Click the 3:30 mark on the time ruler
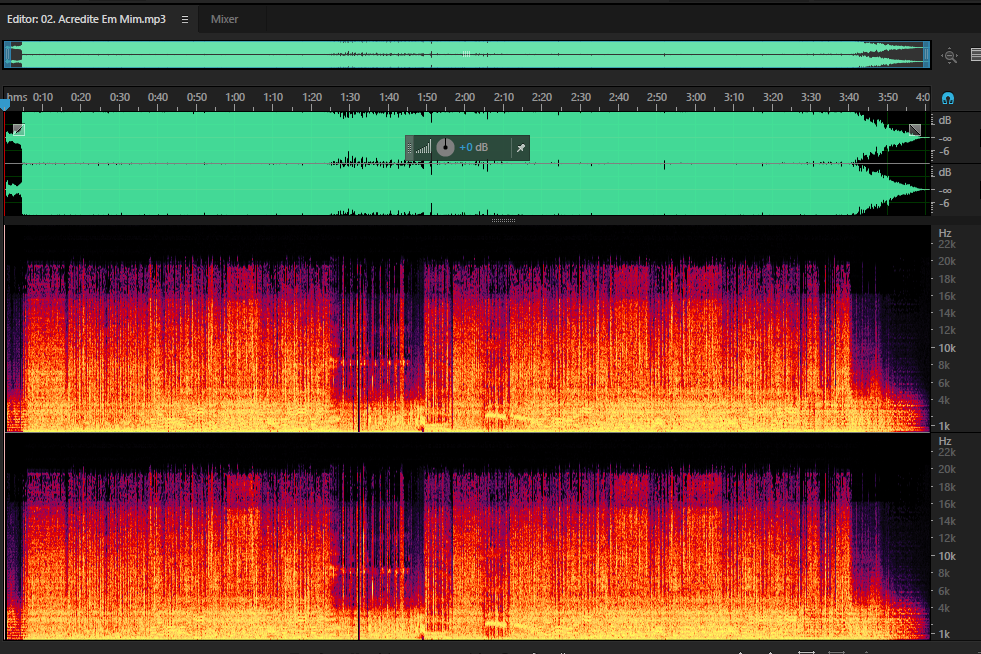This screenshot has width=981, height=654. (811, 97)
